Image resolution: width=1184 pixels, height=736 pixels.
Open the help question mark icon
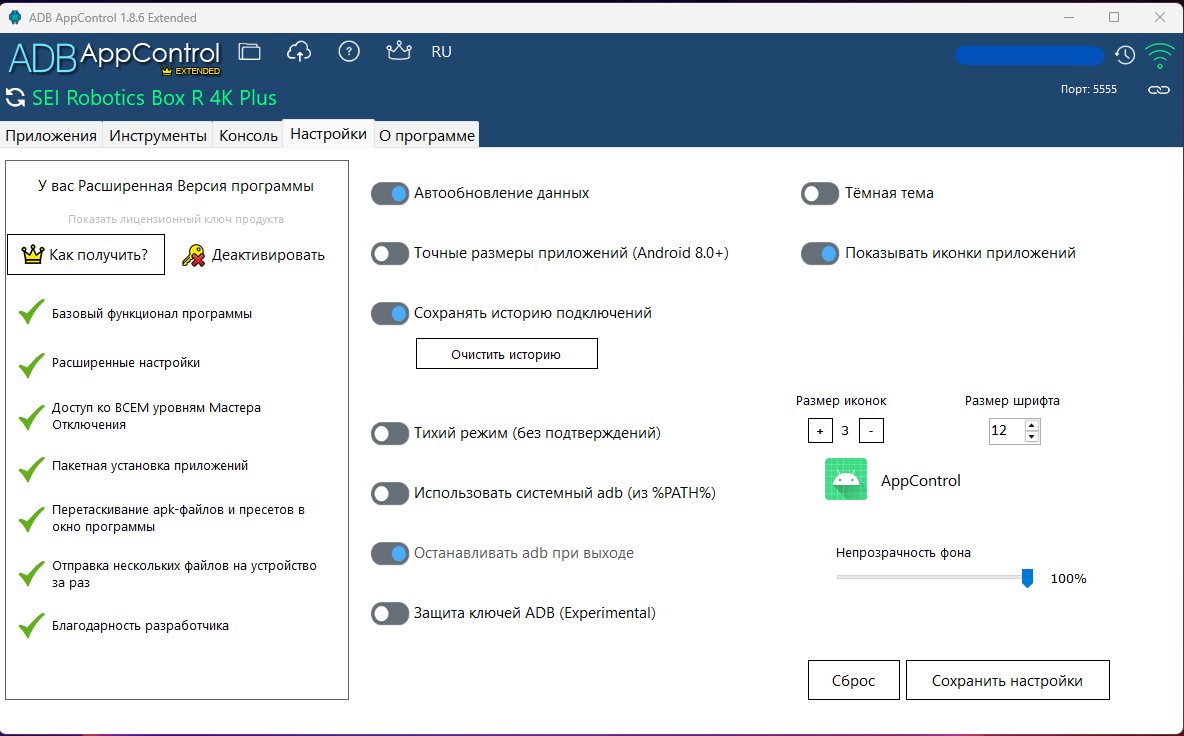(349, 51)
